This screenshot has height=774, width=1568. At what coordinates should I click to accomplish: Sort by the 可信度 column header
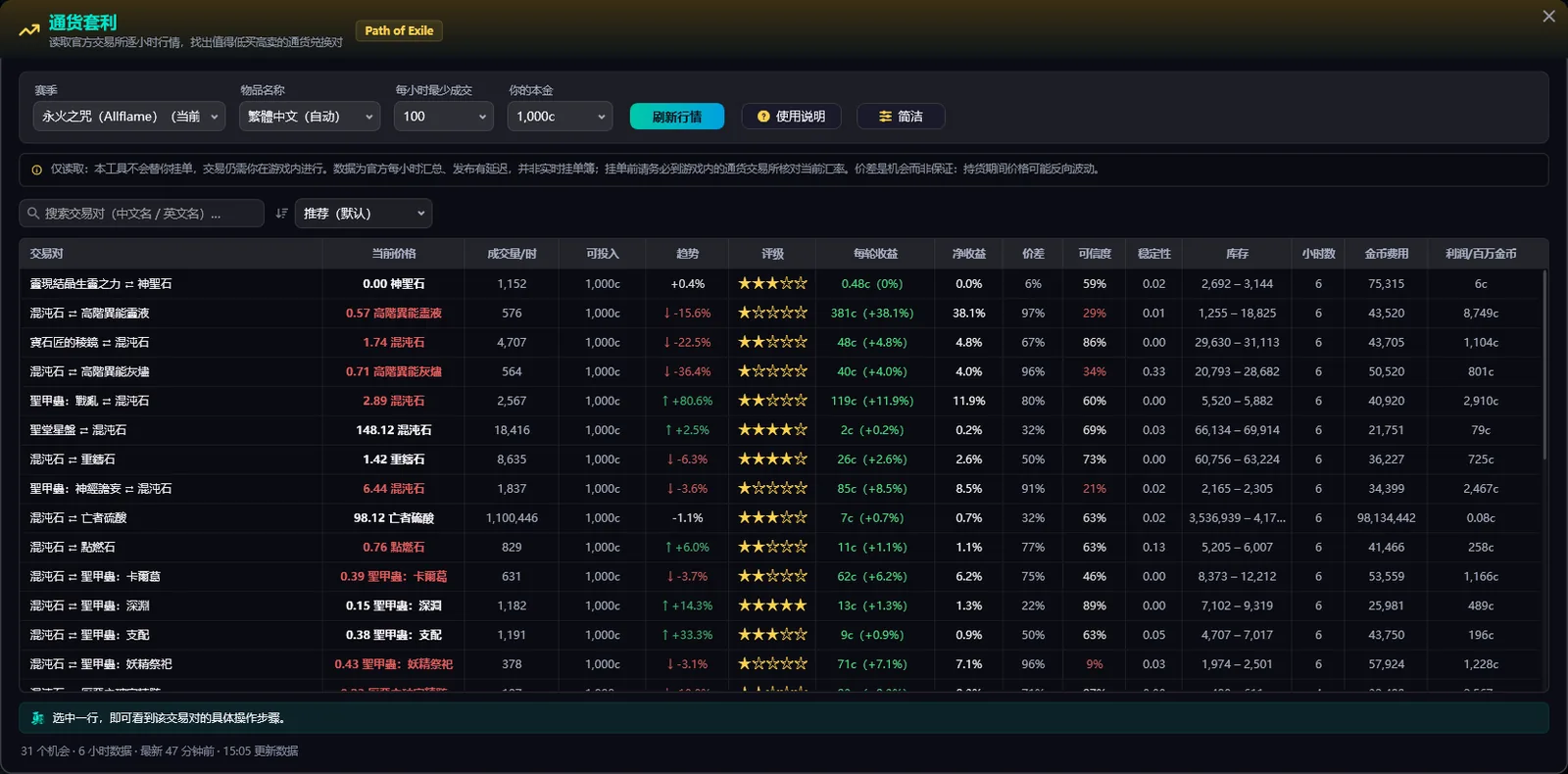coord(1095,254)
